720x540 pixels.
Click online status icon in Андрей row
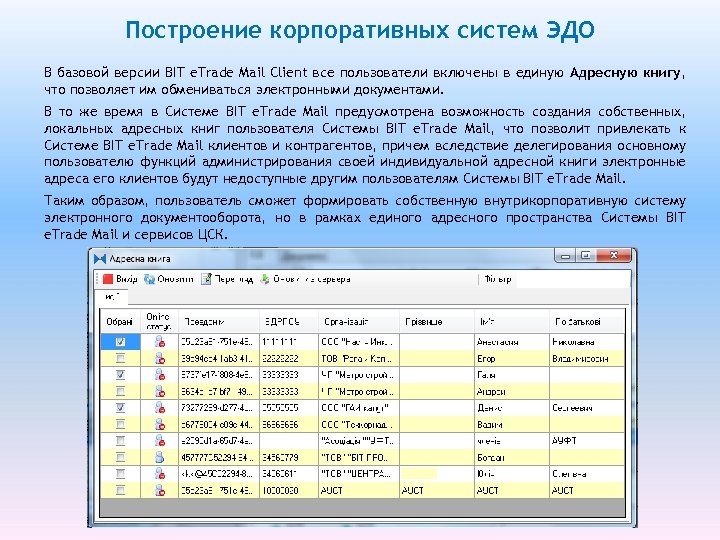[x=159, y=391]
